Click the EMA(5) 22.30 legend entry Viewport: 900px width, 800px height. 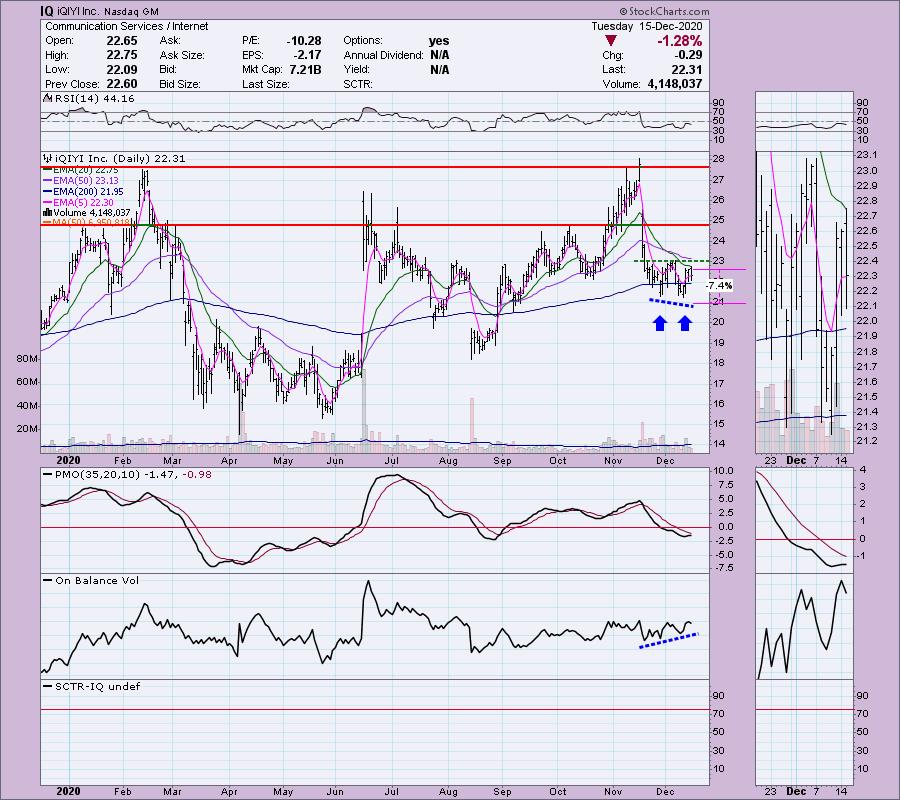coord(83,203)
